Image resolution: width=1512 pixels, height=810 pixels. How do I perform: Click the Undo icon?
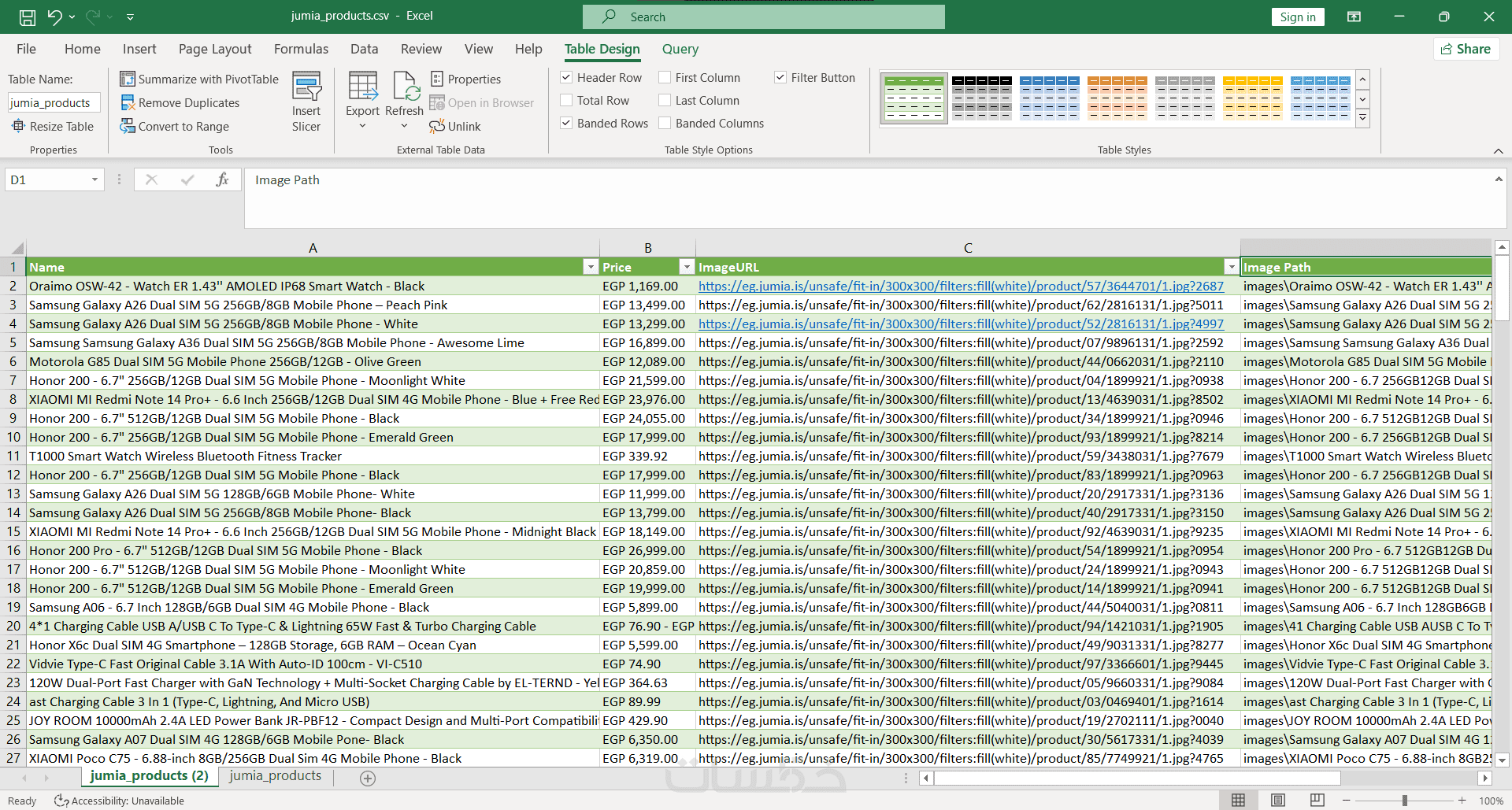54,17
